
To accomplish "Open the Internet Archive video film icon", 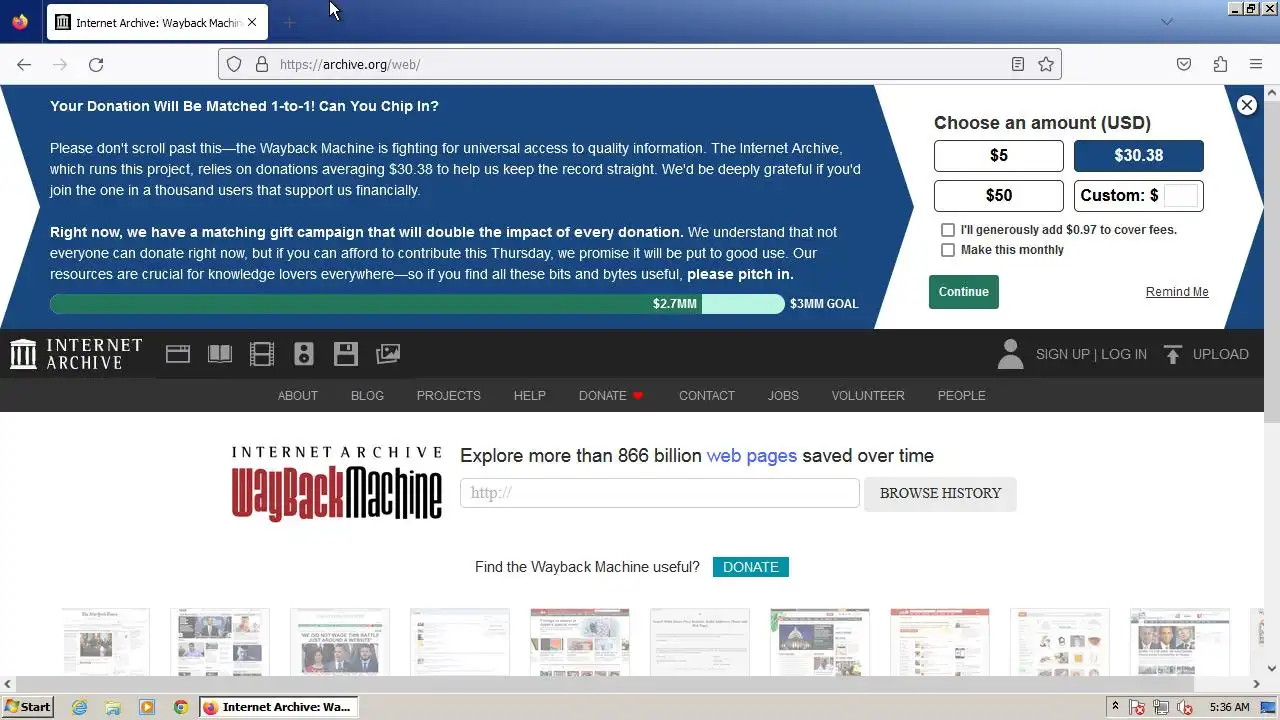I will click(262, 354).
